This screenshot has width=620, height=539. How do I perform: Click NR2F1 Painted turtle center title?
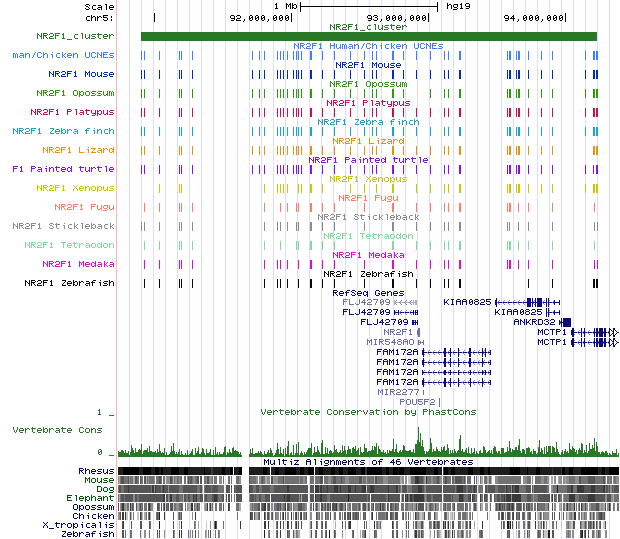[x=368, y=160]
